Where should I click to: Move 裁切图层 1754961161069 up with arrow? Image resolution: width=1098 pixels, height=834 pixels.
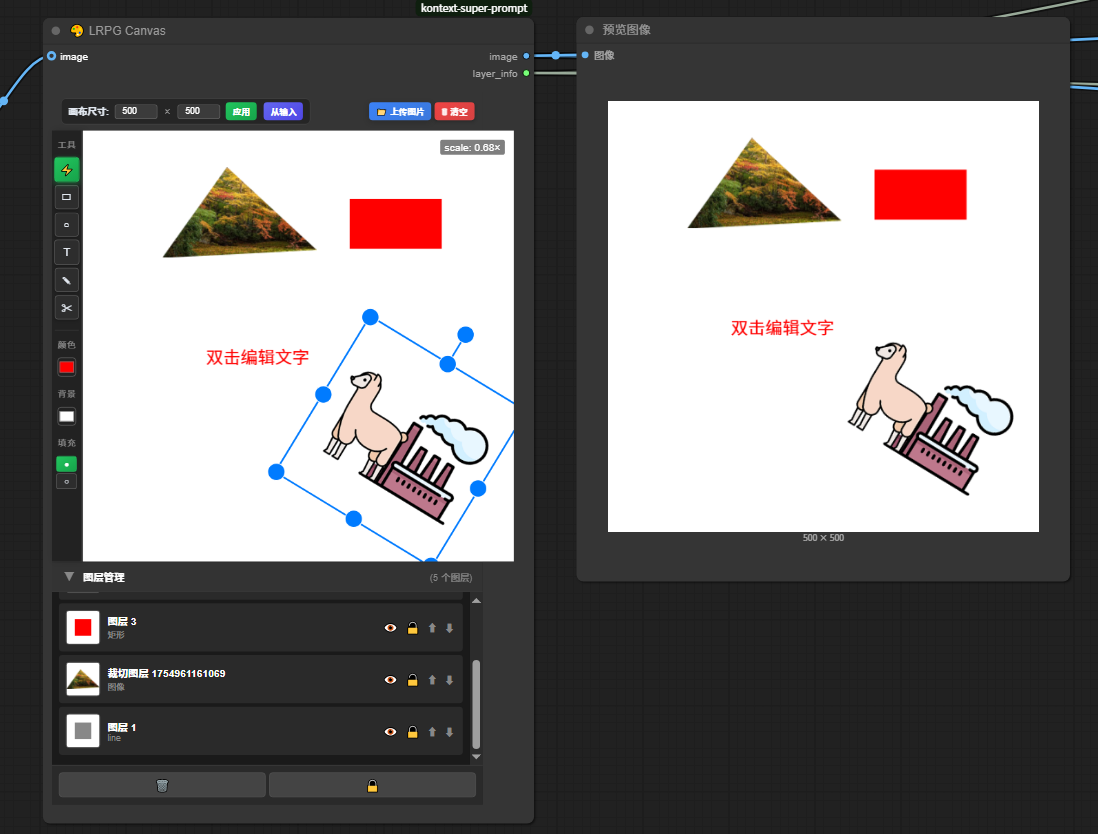tap(432, 680)
